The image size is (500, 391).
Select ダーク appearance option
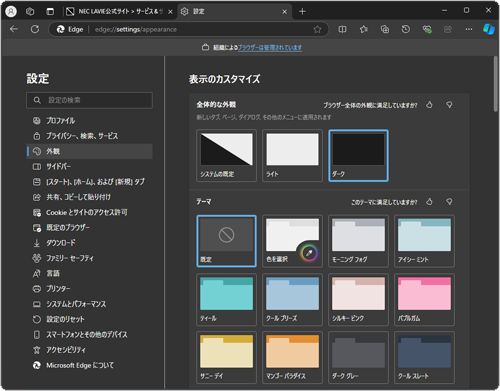click(358, 156)
